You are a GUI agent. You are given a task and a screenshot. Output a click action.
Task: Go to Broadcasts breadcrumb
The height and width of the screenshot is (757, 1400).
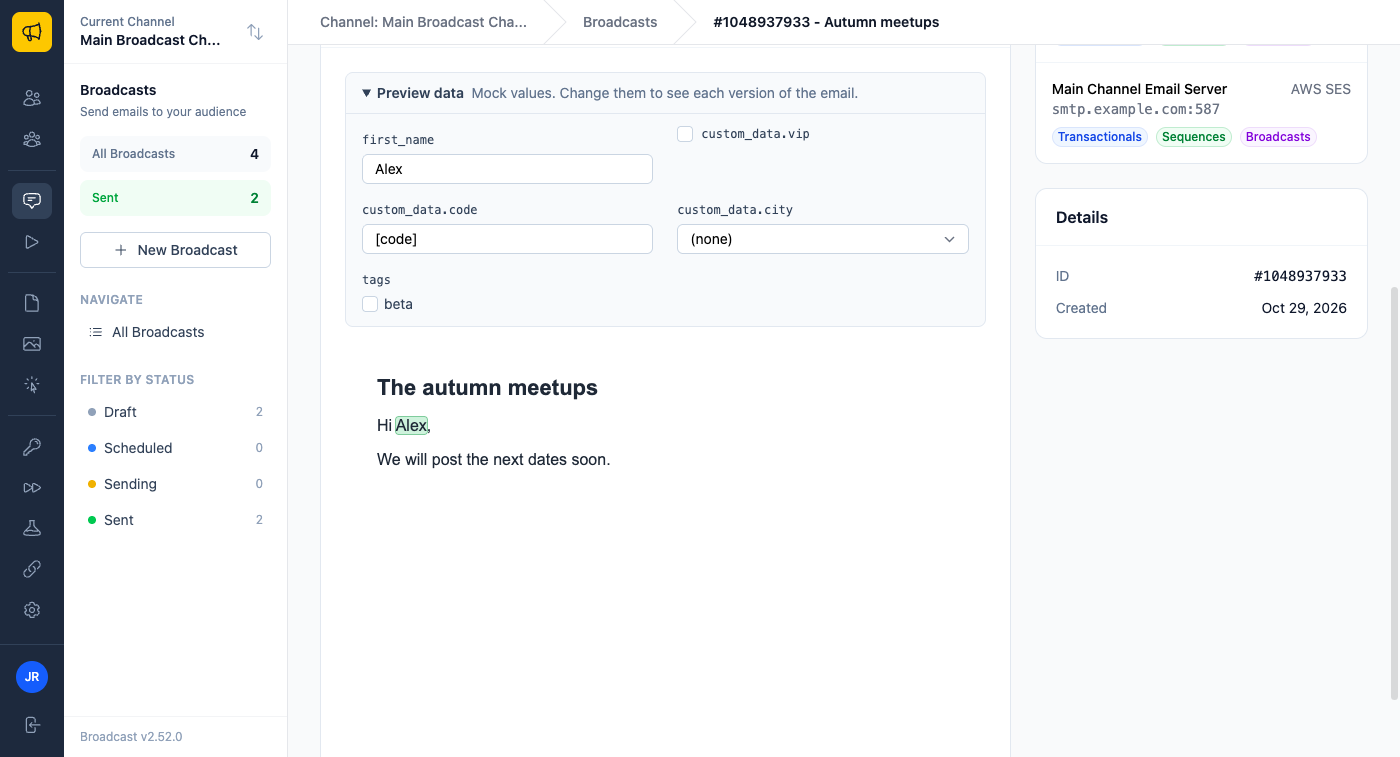pyautogui.click(x=620, y=22)
